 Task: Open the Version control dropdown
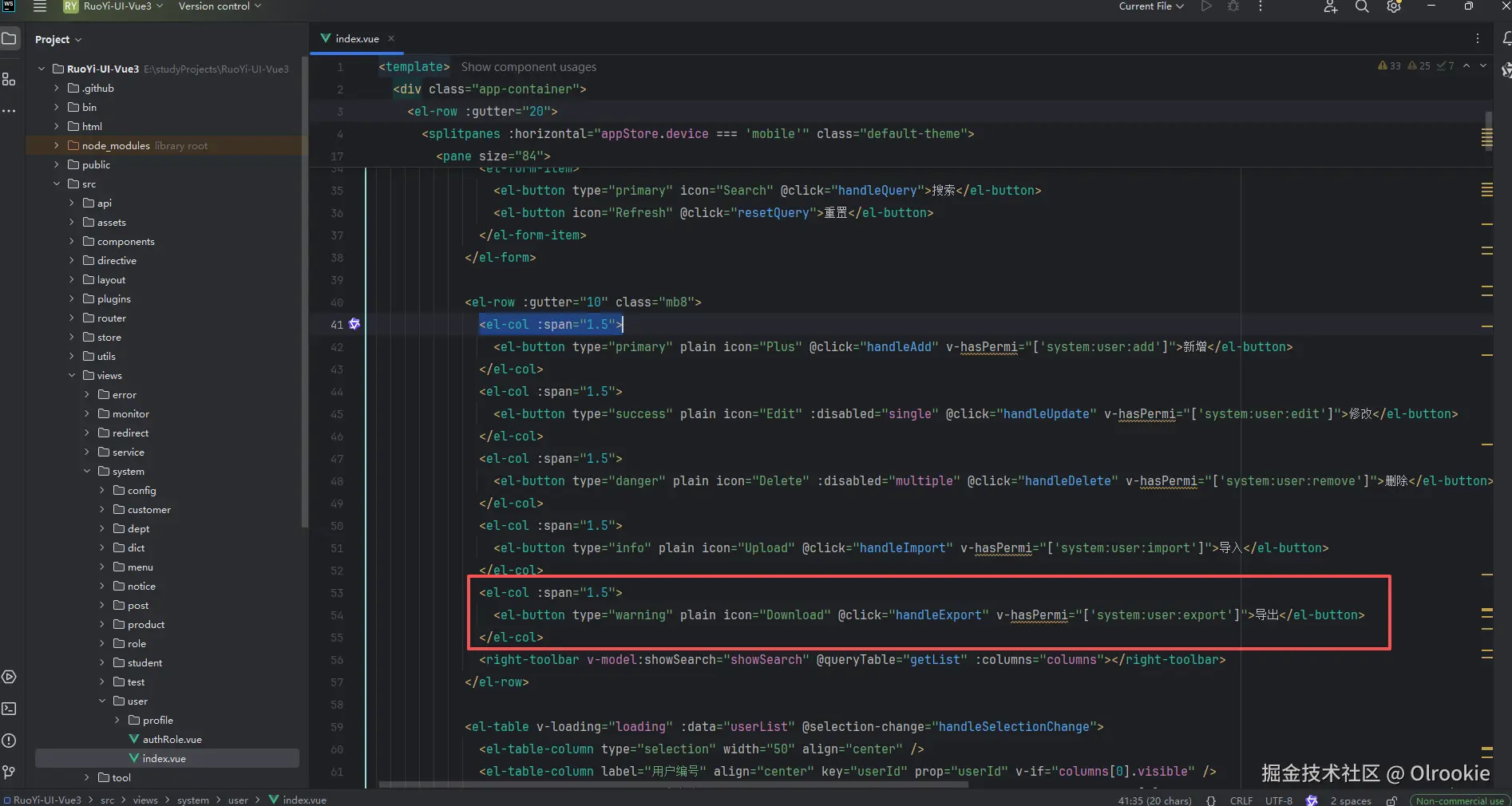coord(220,6)
